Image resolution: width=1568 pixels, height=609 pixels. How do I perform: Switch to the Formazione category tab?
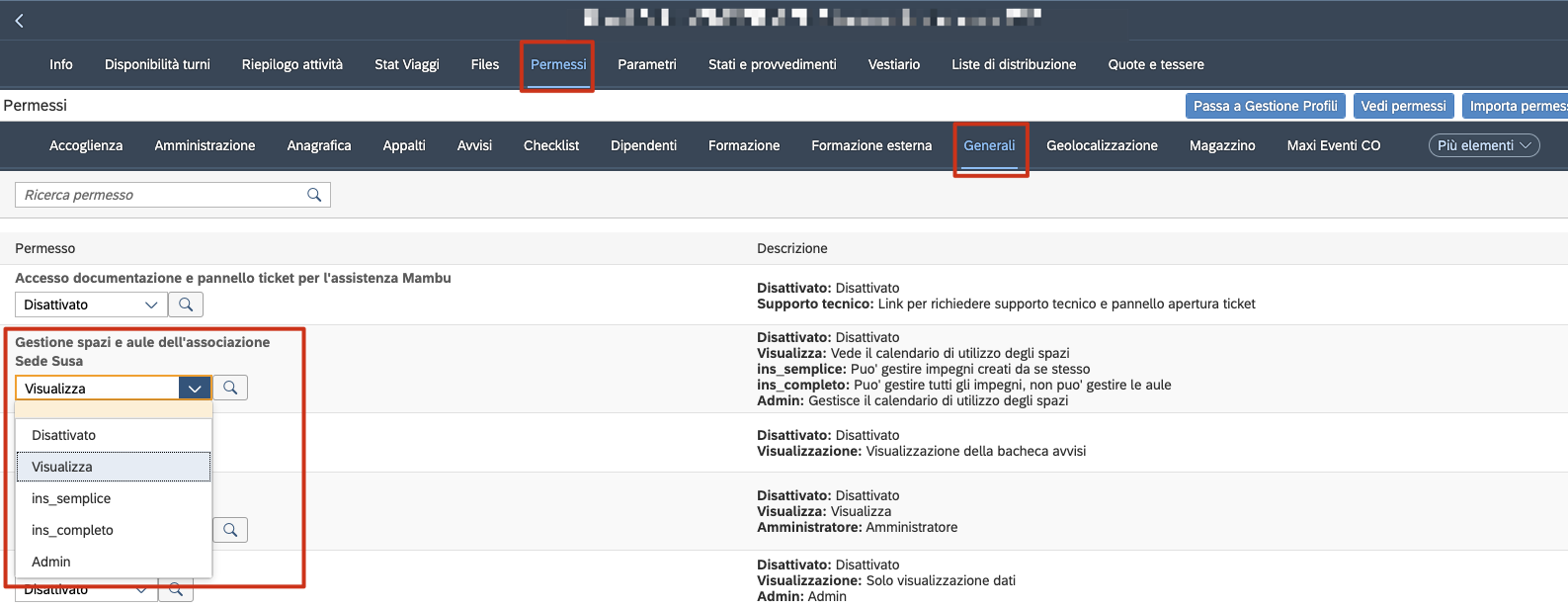click(744, 145)
